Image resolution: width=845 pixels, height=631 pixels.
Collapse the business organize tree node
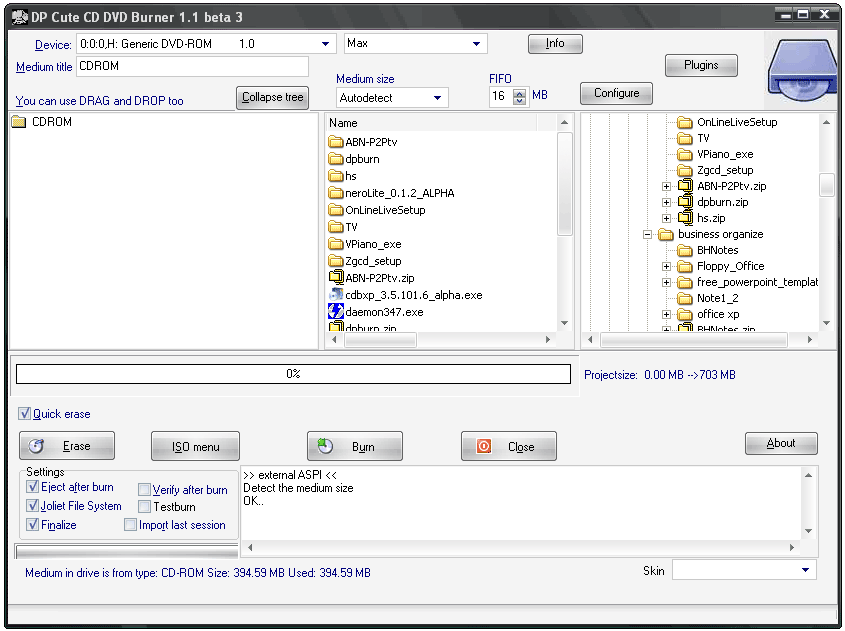(648, 234)
